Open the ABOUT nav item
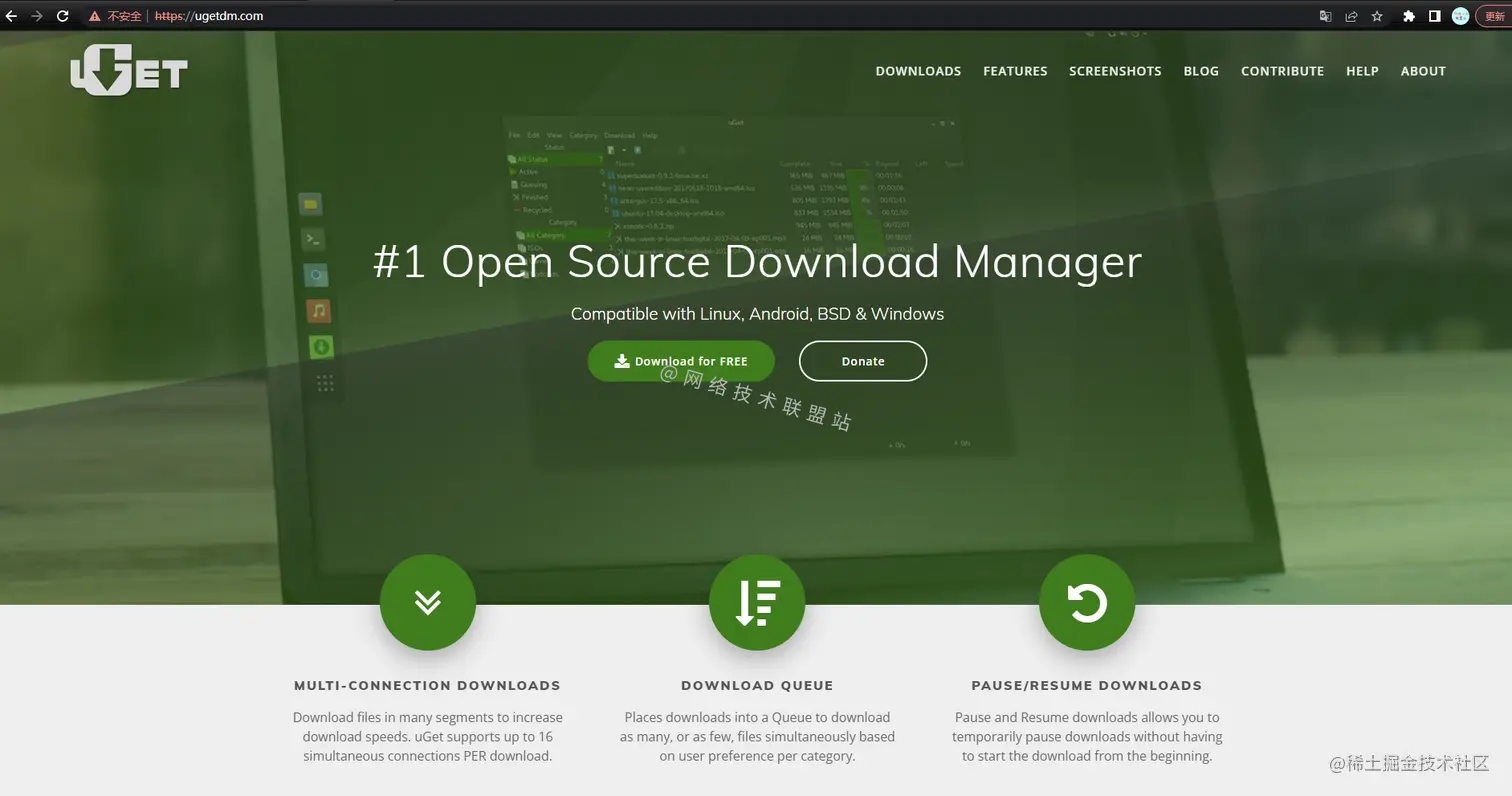Viewport: 1512px width, 796px height. 1423,71
